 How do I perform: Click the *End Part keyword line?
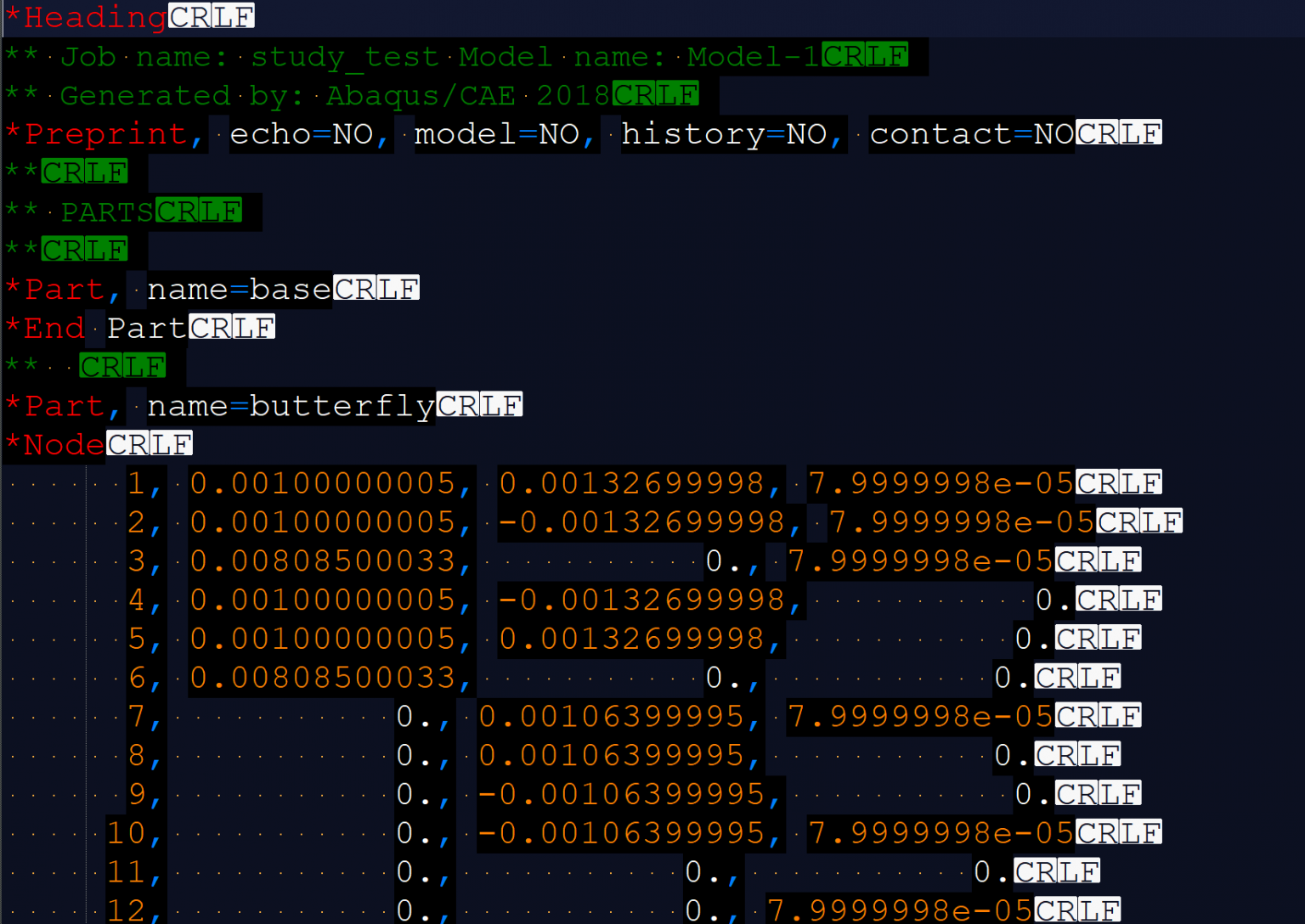95,328
